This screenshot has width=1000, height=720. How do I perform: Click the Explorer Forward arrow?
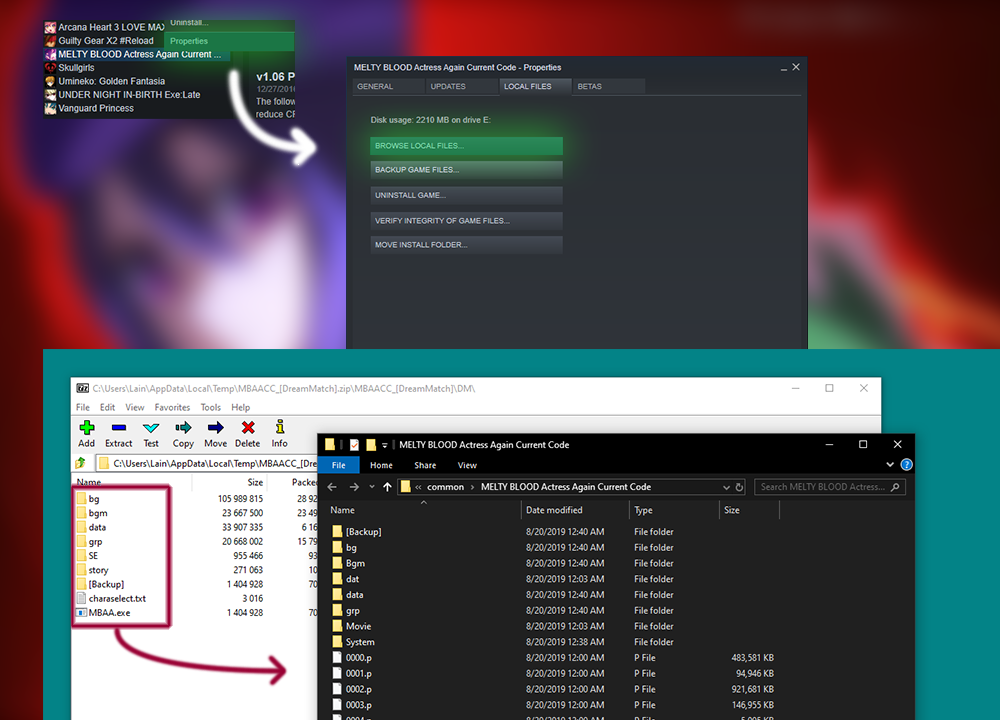[x=354, y=487]
